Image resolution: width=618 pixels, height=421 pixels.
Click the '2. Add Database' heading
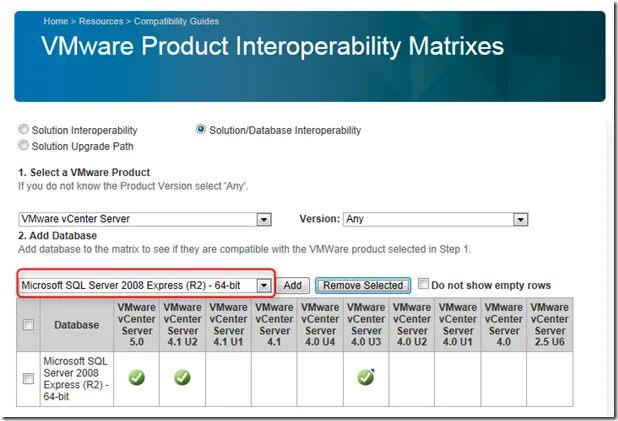[x=58, y=236]
